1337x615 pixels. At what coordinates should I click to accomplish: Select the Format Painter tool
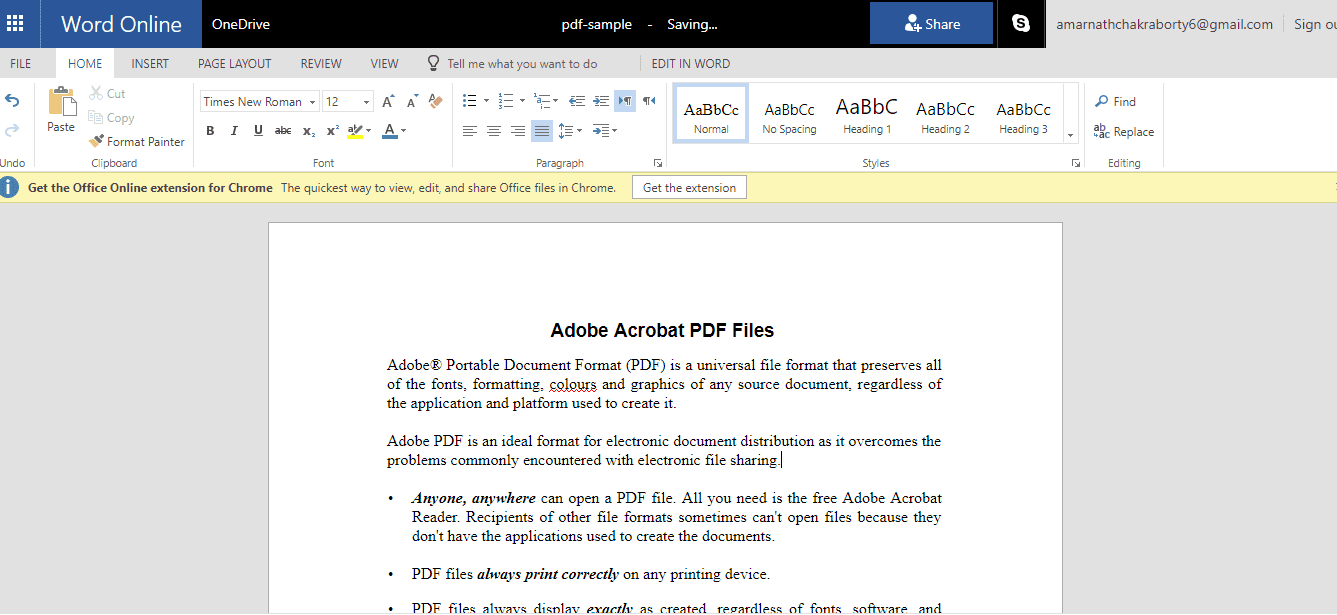(136, 141)
